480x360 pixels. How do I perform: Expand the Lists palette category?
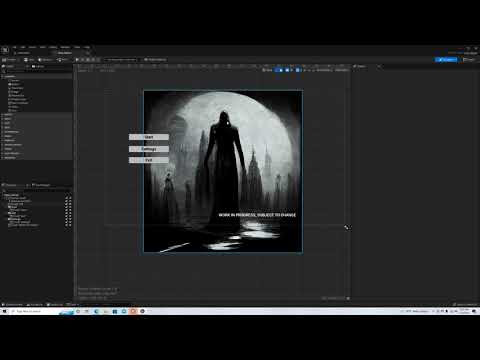pyautogui.click(x=2, y=123)
